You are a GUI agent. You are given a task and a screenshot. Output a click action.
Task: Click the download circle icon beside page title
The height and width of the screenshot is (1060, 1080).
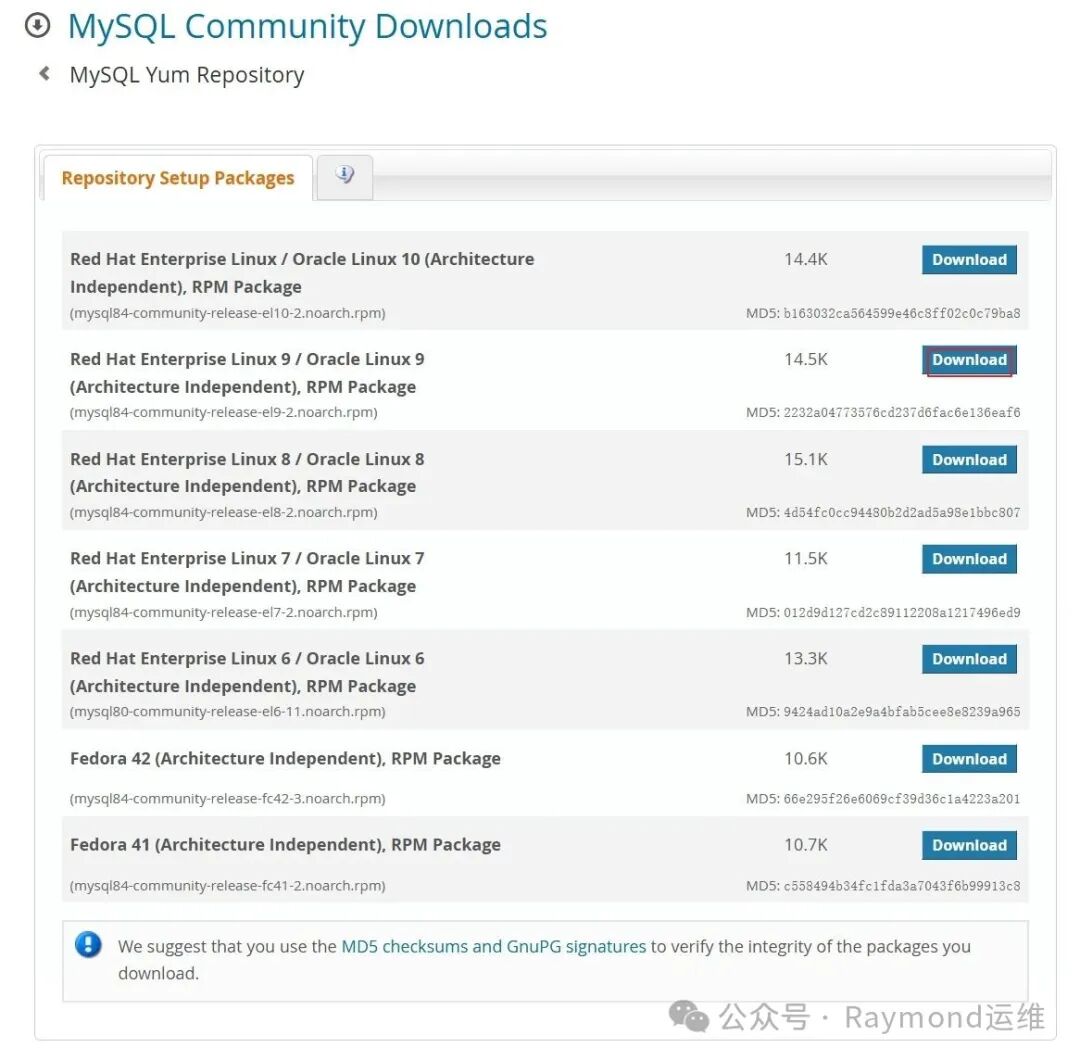(x=37, y=25)
